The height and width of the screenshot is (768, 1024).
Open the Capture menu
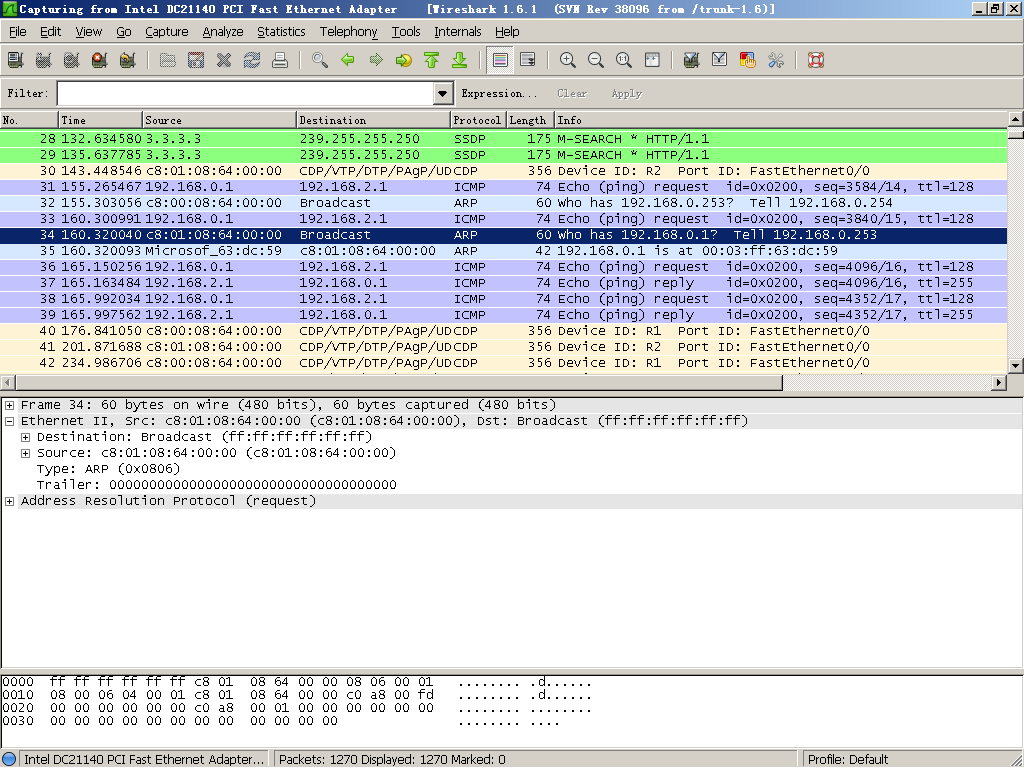point(167,31)
